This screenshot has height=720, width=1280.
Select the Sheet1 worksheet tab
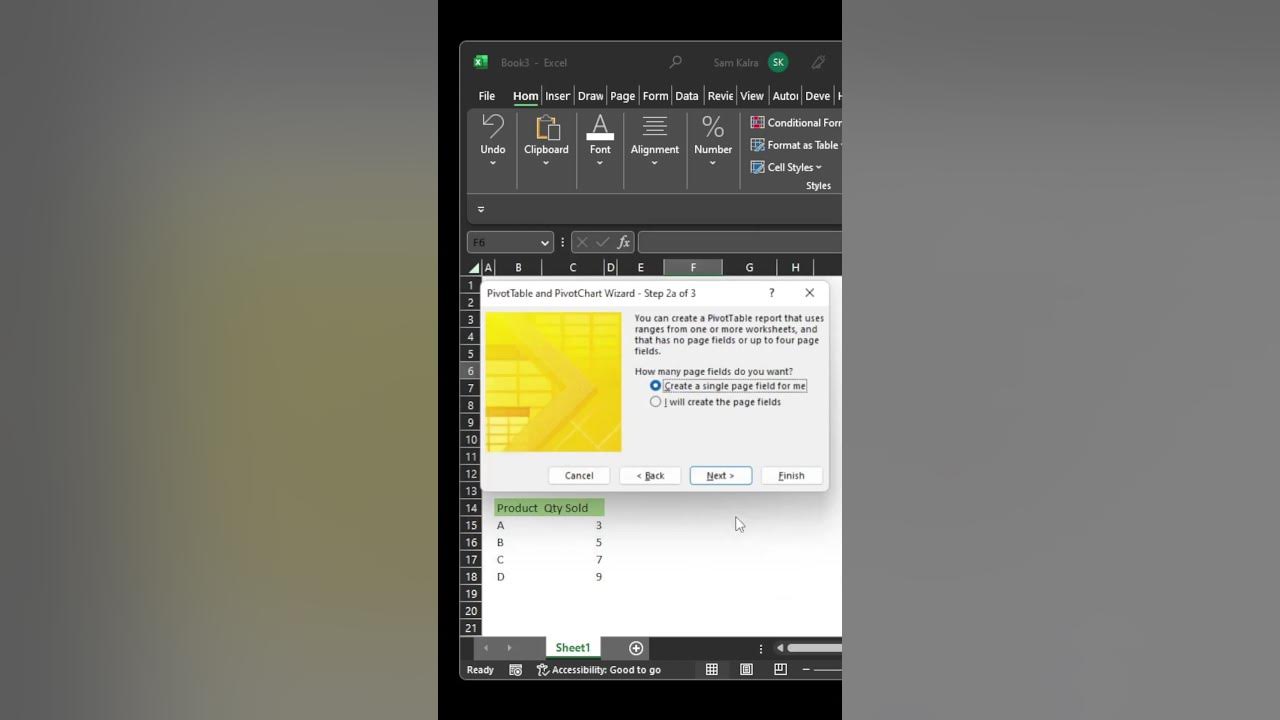(573, 648)
